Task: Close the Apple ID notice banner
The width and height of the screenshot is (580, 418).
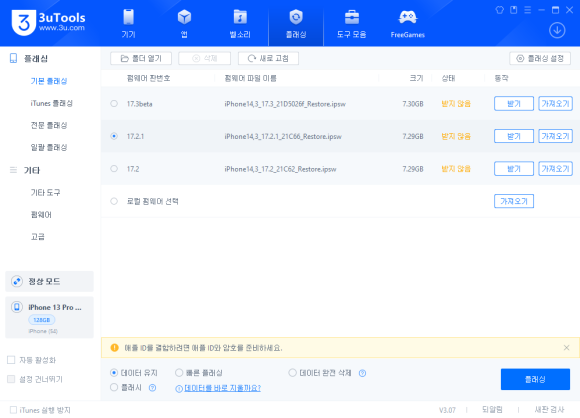Action: click(x=566, y=348)
